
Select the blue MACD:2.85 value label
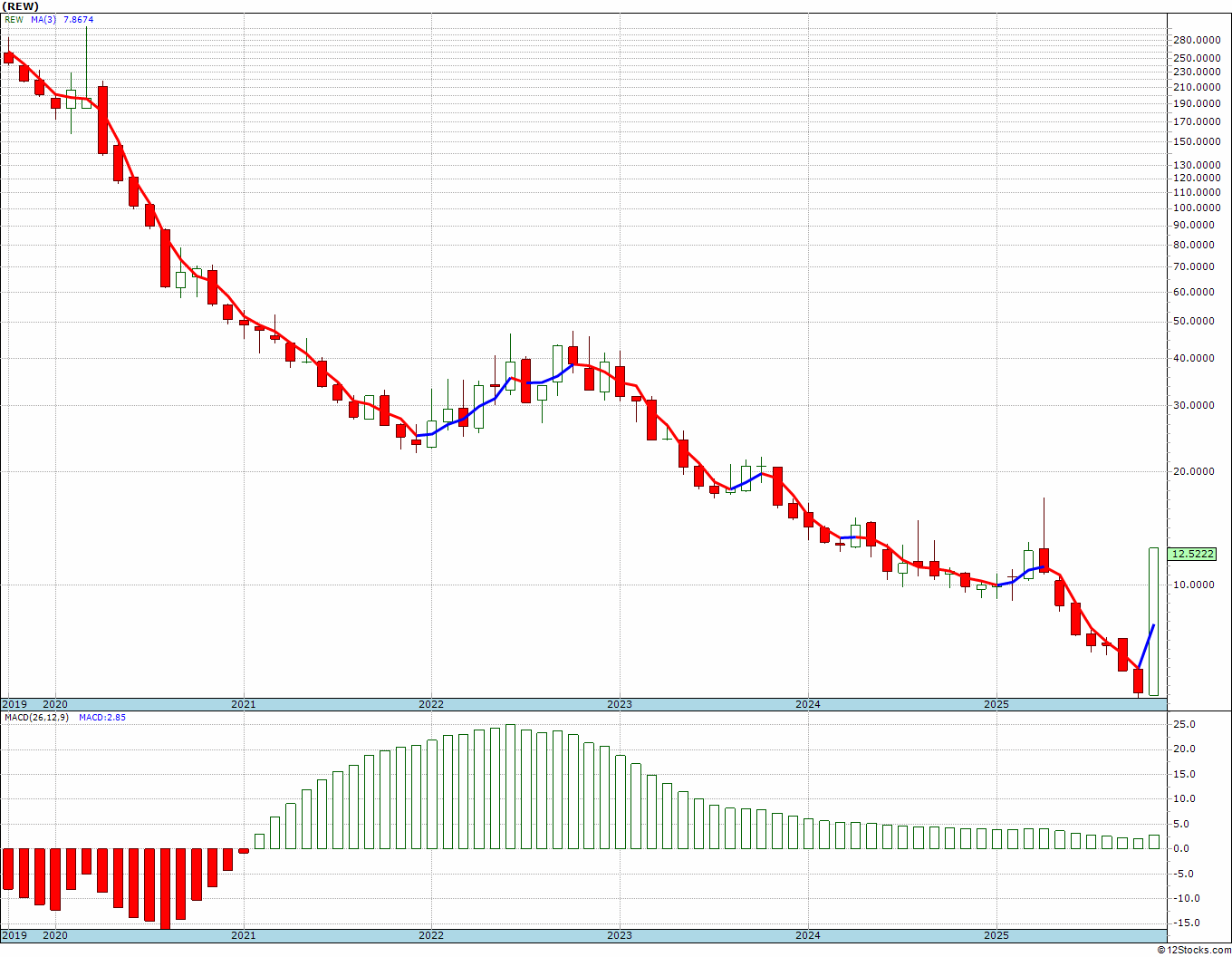point(102,717)
